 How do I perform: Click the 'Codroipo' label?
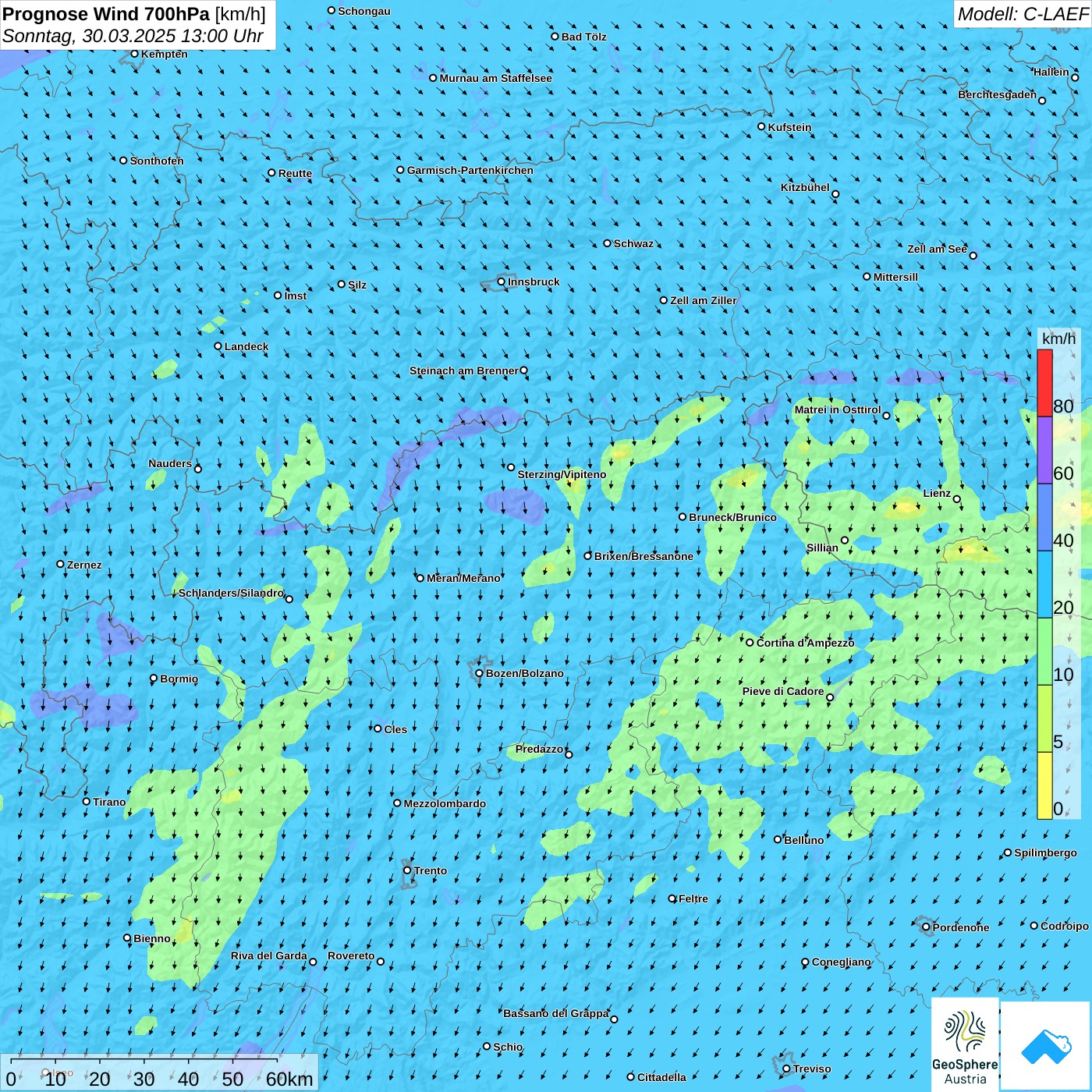click(1065, 926)
